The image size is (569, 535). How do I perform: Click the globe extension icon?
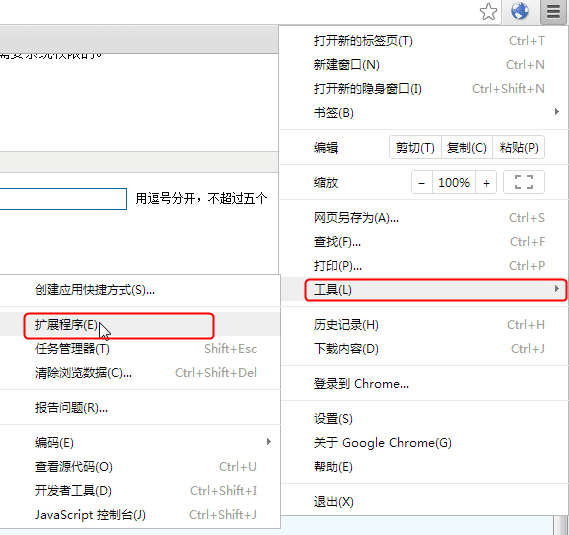point(520,11)
